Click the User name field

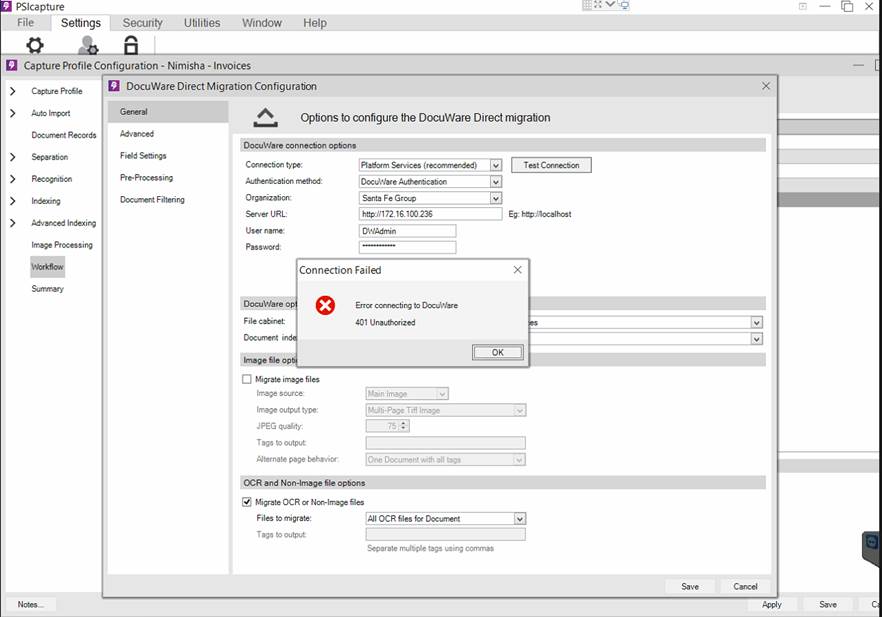click(407, 231)
